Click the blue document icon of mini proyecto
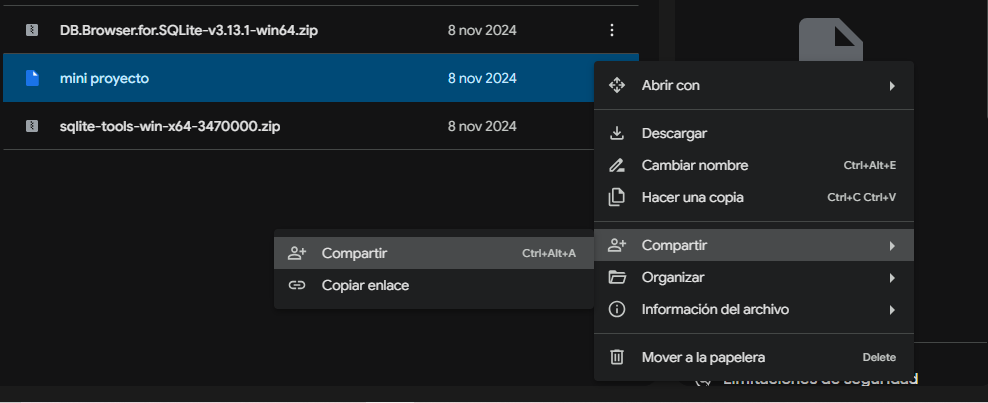Viewport: 988px width, 403px height. click(x=32, y=78)
